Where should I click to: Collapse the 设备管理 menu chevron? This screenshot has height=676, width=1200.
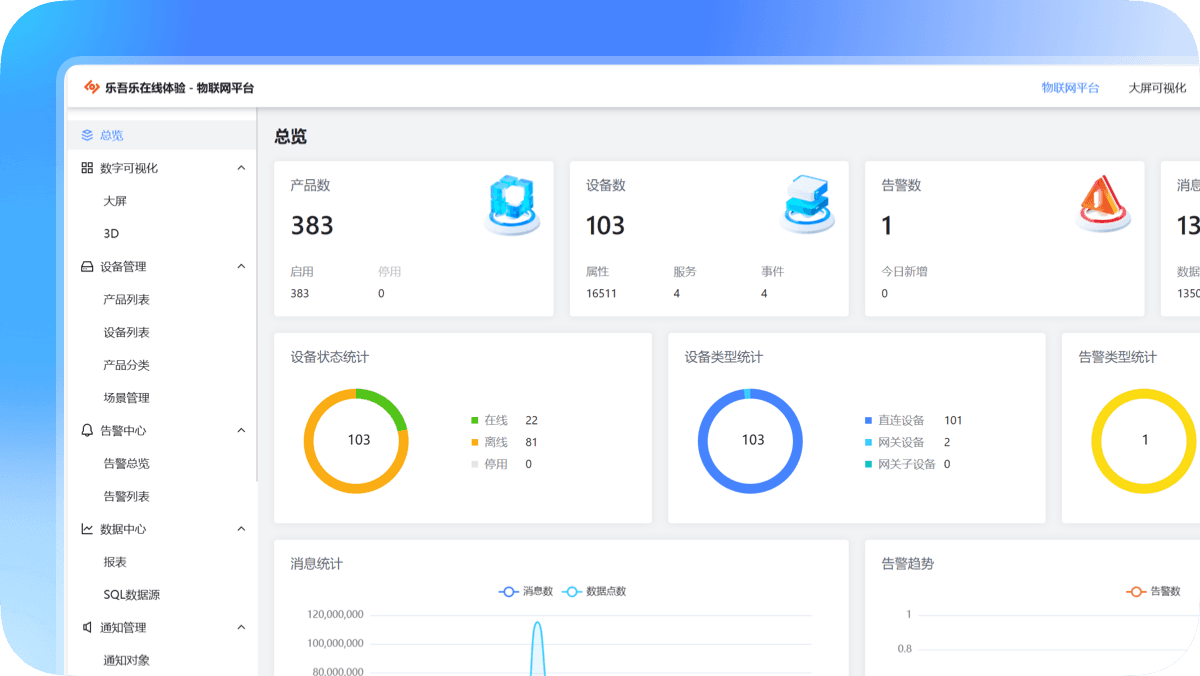tap(241, 267)
